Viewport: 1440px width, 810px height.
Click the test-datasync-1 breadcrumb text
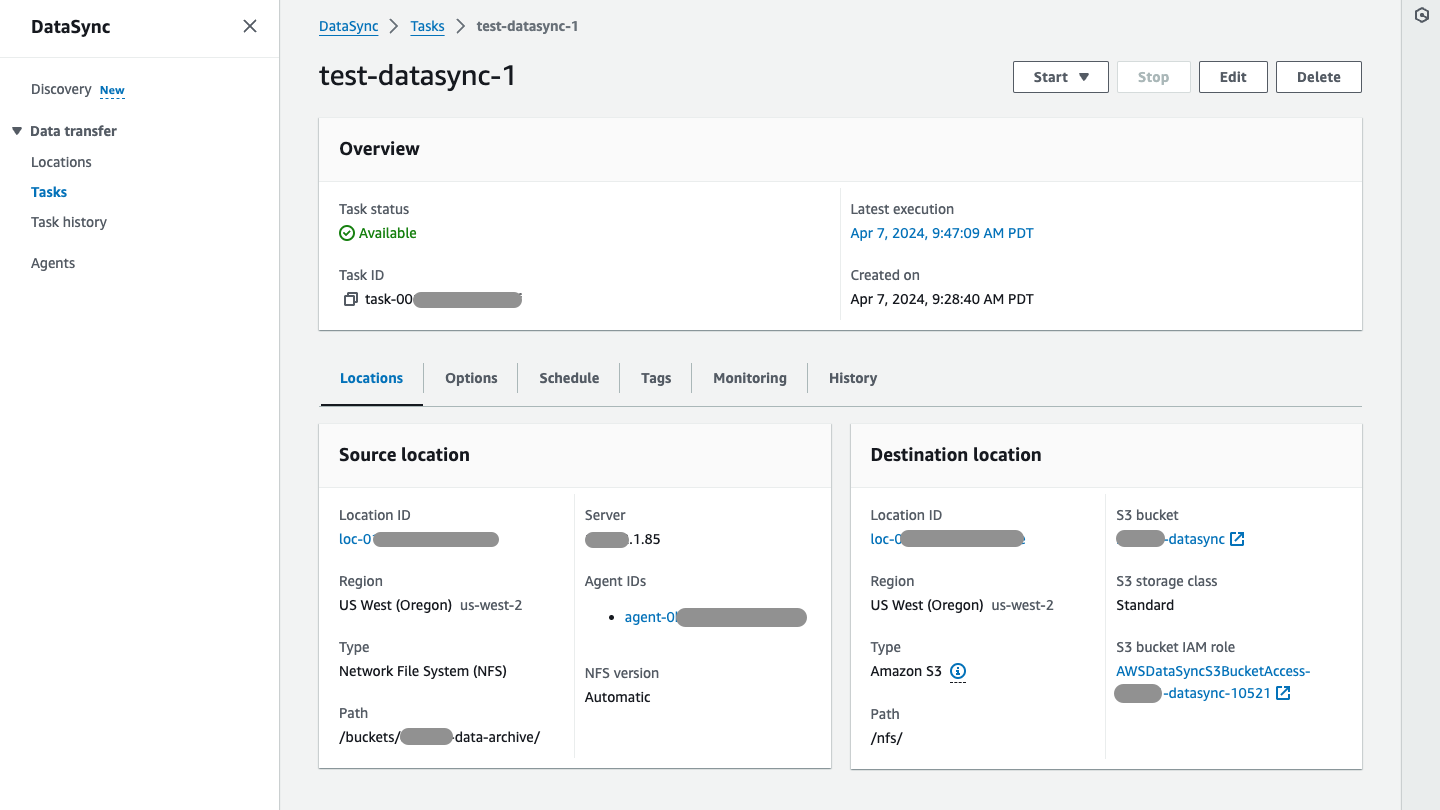528,26
